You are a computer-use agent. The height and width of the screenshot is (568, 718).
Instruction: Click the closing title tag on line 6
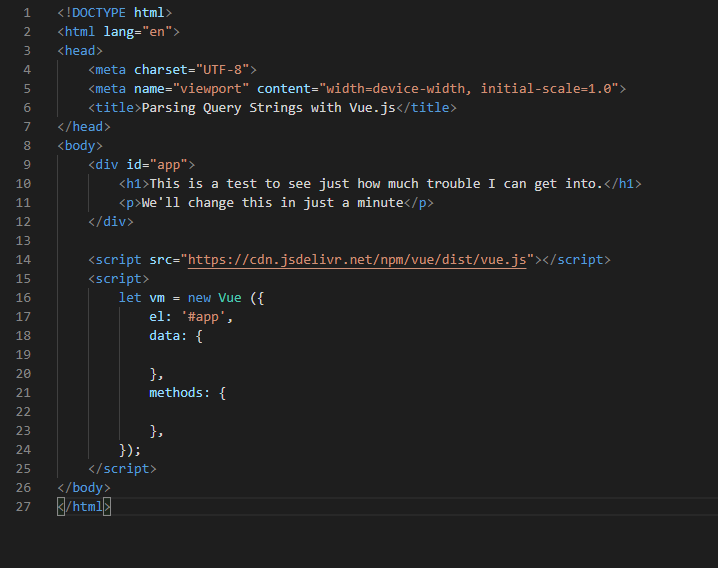pos(426,108)
